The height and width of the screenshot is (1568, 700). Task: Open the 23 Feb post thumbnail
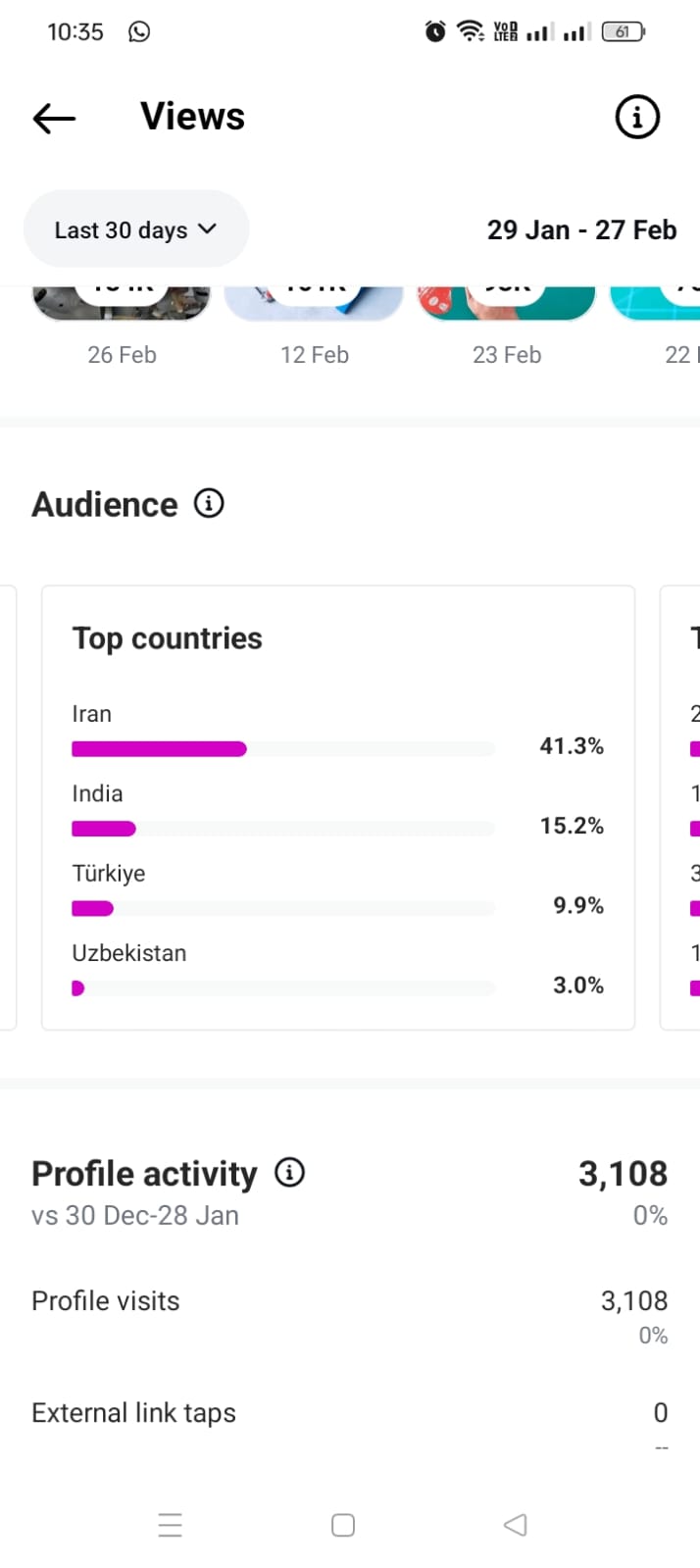tap(506, 304)
